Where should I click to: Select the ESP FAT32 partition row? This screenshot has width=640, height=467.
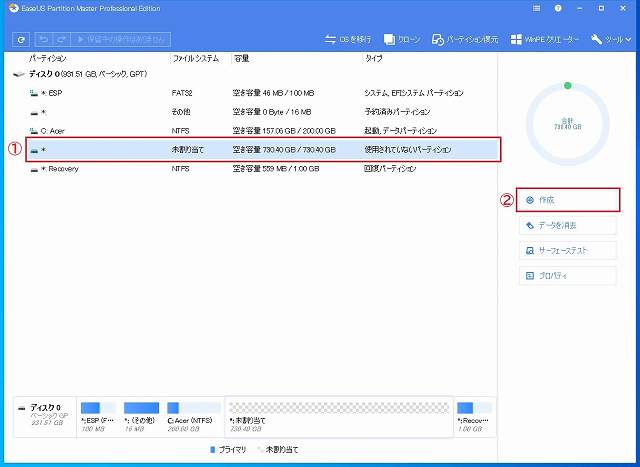(261, 93)
